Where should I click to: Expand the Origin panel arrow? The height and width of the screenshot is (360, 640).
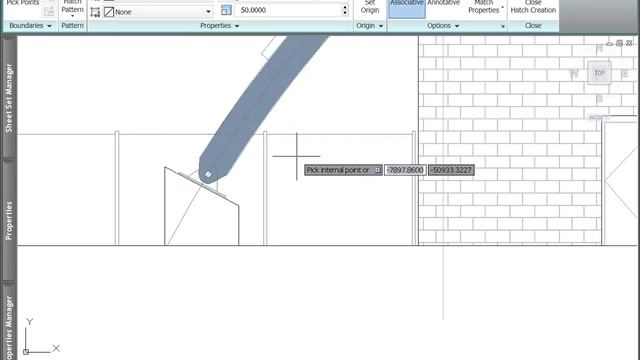click(x=381, y=26)
